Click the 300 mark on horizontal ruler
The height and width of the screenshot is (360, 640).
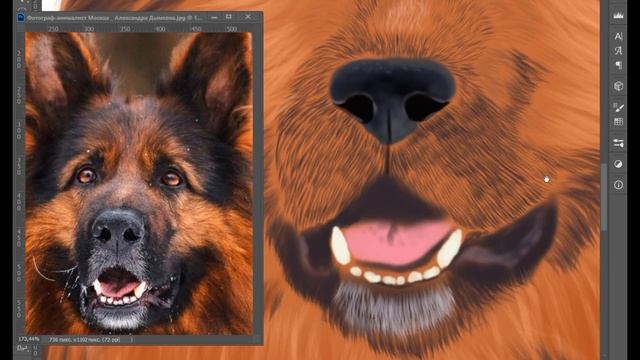pos(89,29)
